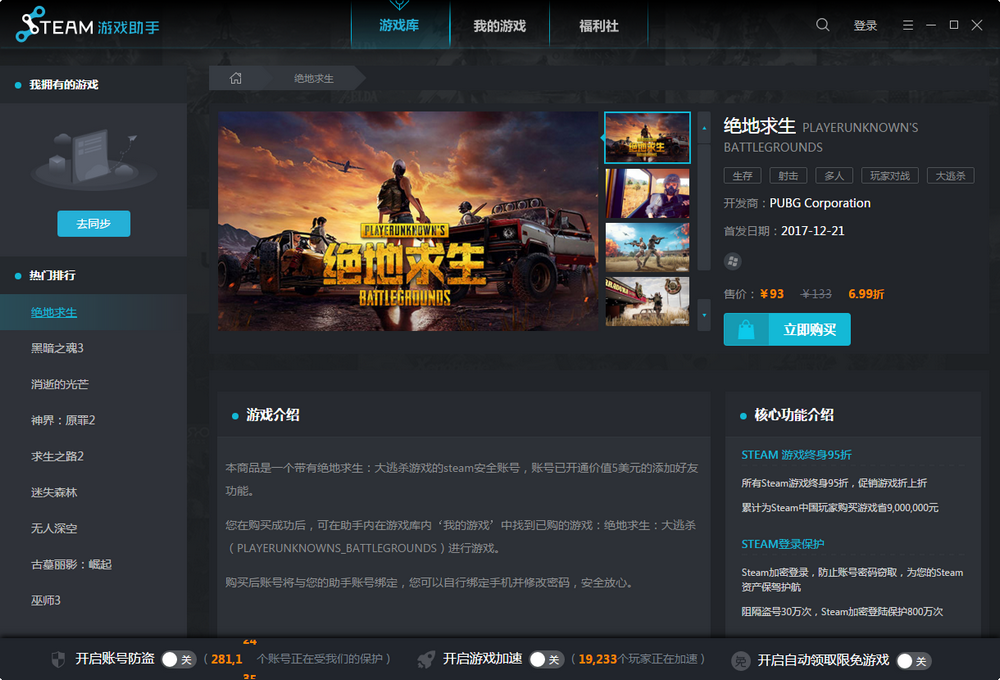Switch to the 我的游戏 tab
The height and width of the screenshot is (680, 1000).
tap(498, 24)
